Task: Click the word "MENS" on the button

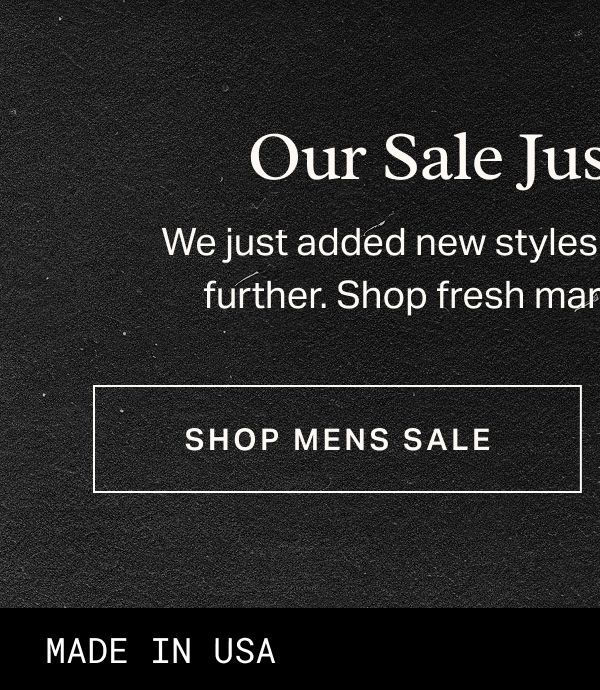Action: (x=342, y=440)
